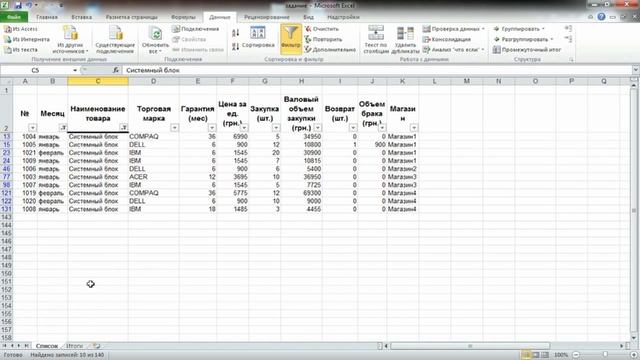Screen dimensions: 640x360
Task: Switch to Главная tab
Action: (x=47, y=17)
